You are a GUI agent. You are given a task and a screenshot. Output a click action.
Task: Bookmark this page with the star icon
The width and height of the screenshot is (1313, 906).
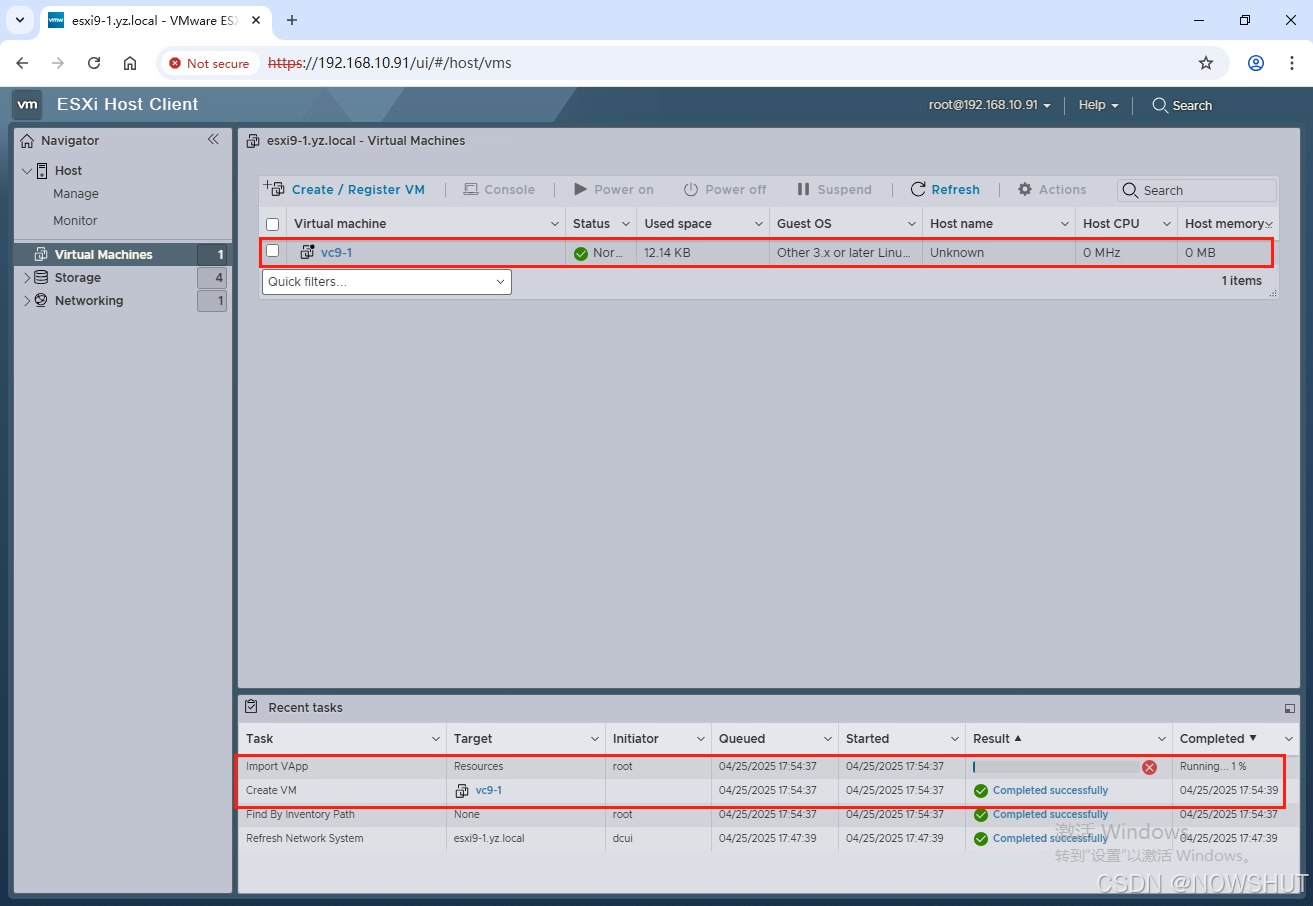tap(1206, 63)
